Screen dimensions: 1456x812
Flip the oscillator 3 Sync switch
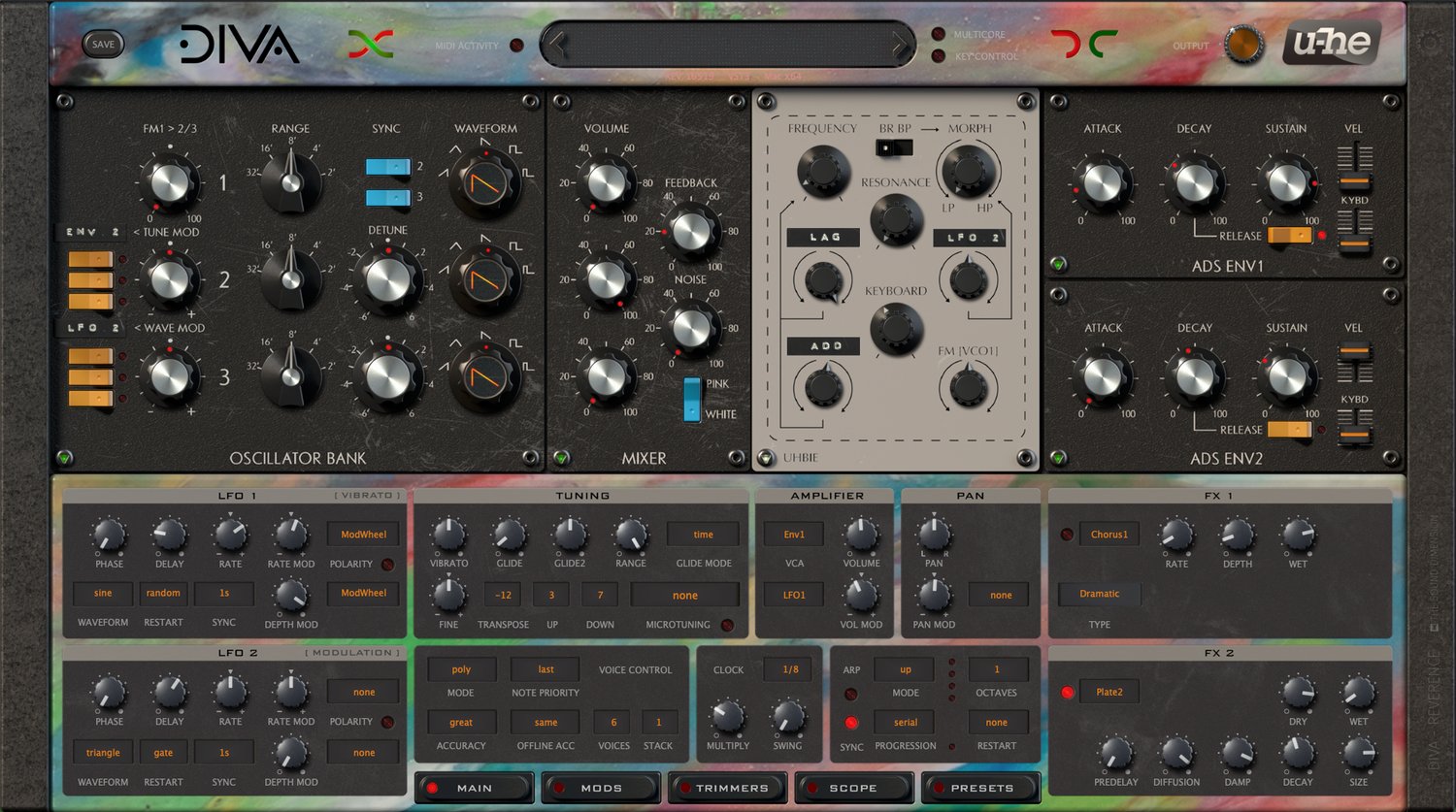tap(388, 198)
